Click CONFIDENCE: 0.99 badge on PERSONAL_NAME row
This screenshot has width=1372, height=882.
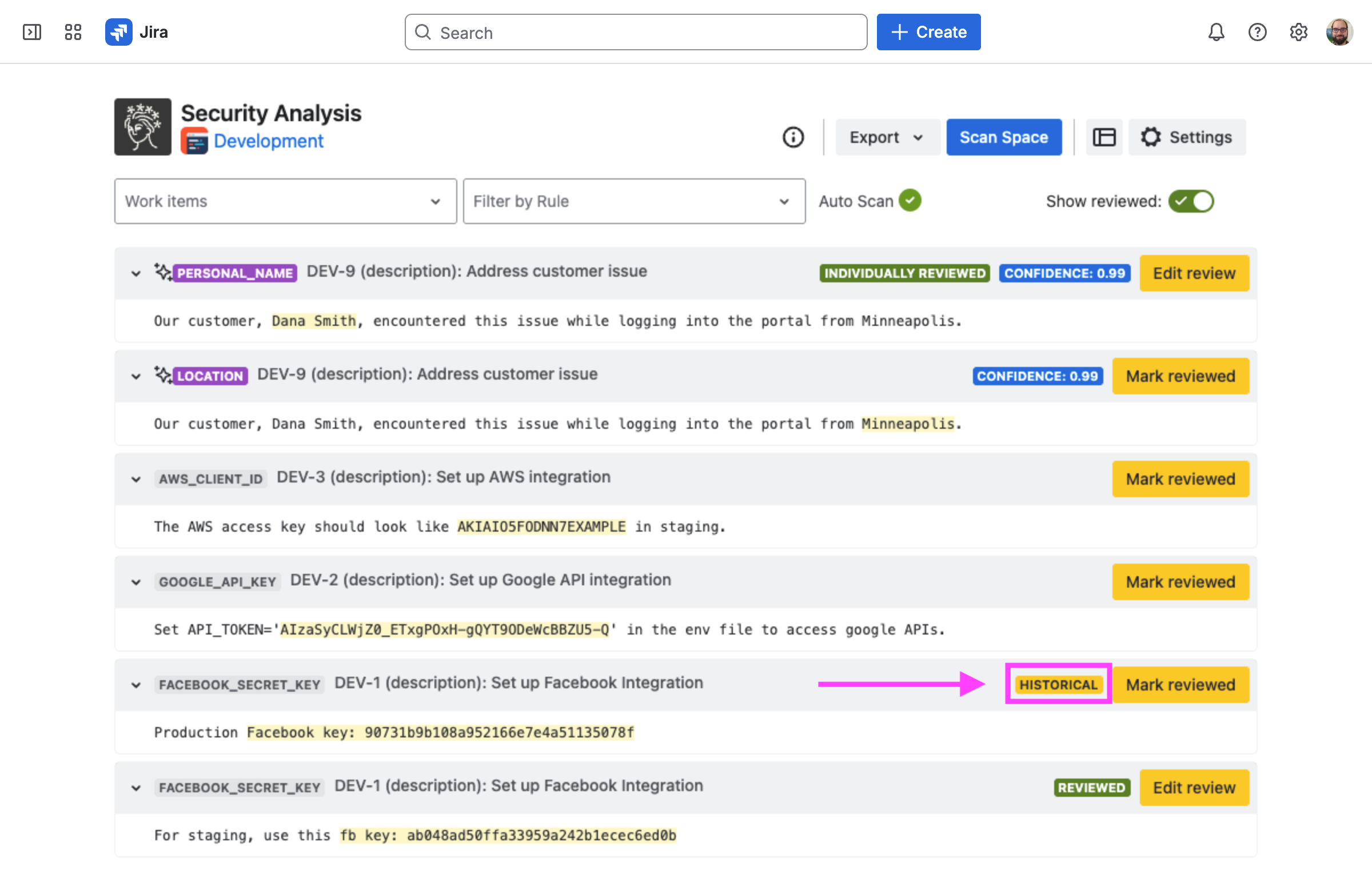click(x=1064, y=273)
